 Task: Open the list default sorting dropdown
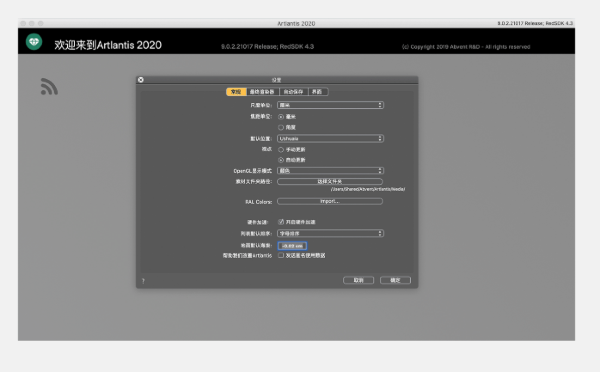[330, 233]
